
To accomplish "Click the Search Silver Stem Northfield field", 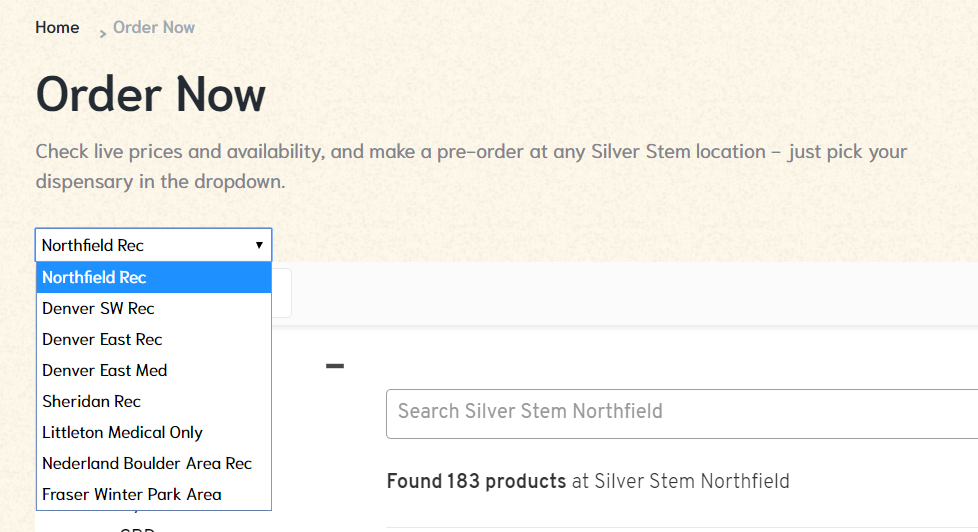I will (x=682, y=414).
